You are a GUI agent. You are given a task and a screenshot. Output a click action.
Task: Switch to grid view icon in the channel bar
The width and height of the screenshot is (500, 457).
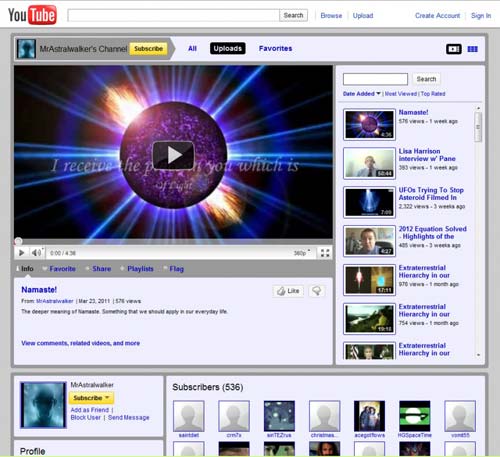coord(472,49)
